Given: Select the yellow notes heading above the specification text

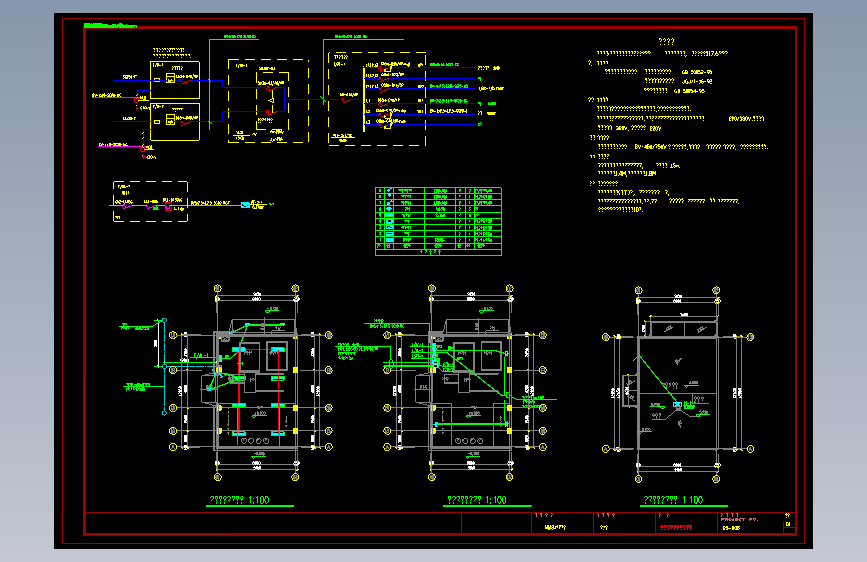Looking at the screenshot, I should (666, 41).
